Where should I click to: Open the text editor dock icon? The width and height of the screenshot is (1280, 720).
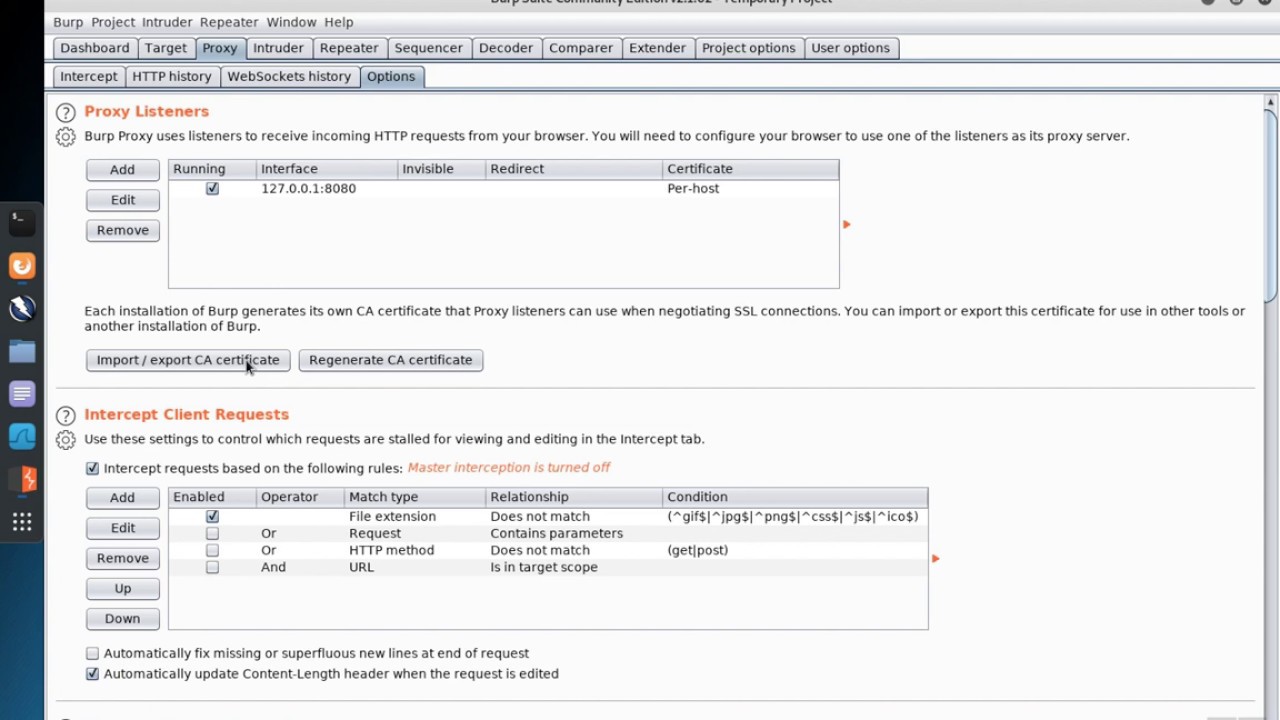pyautogui.click(x=22, y=395)
